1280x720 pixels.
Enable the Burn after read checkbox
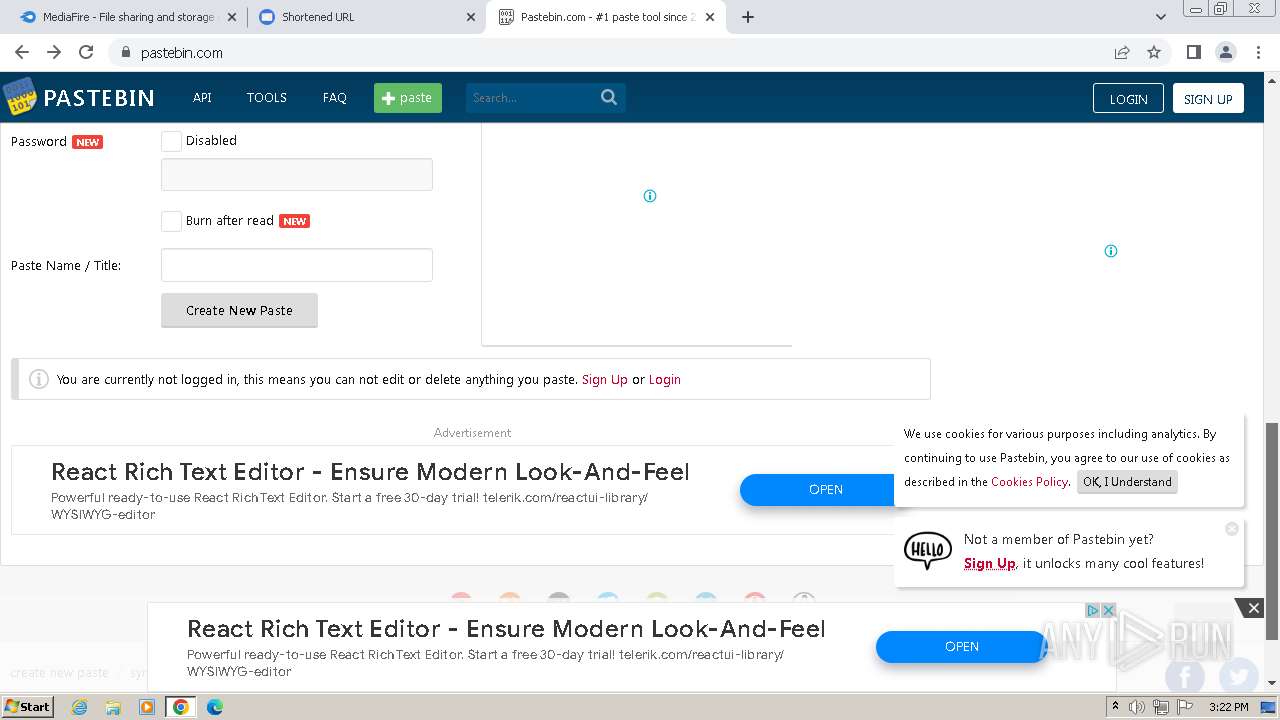172,221
